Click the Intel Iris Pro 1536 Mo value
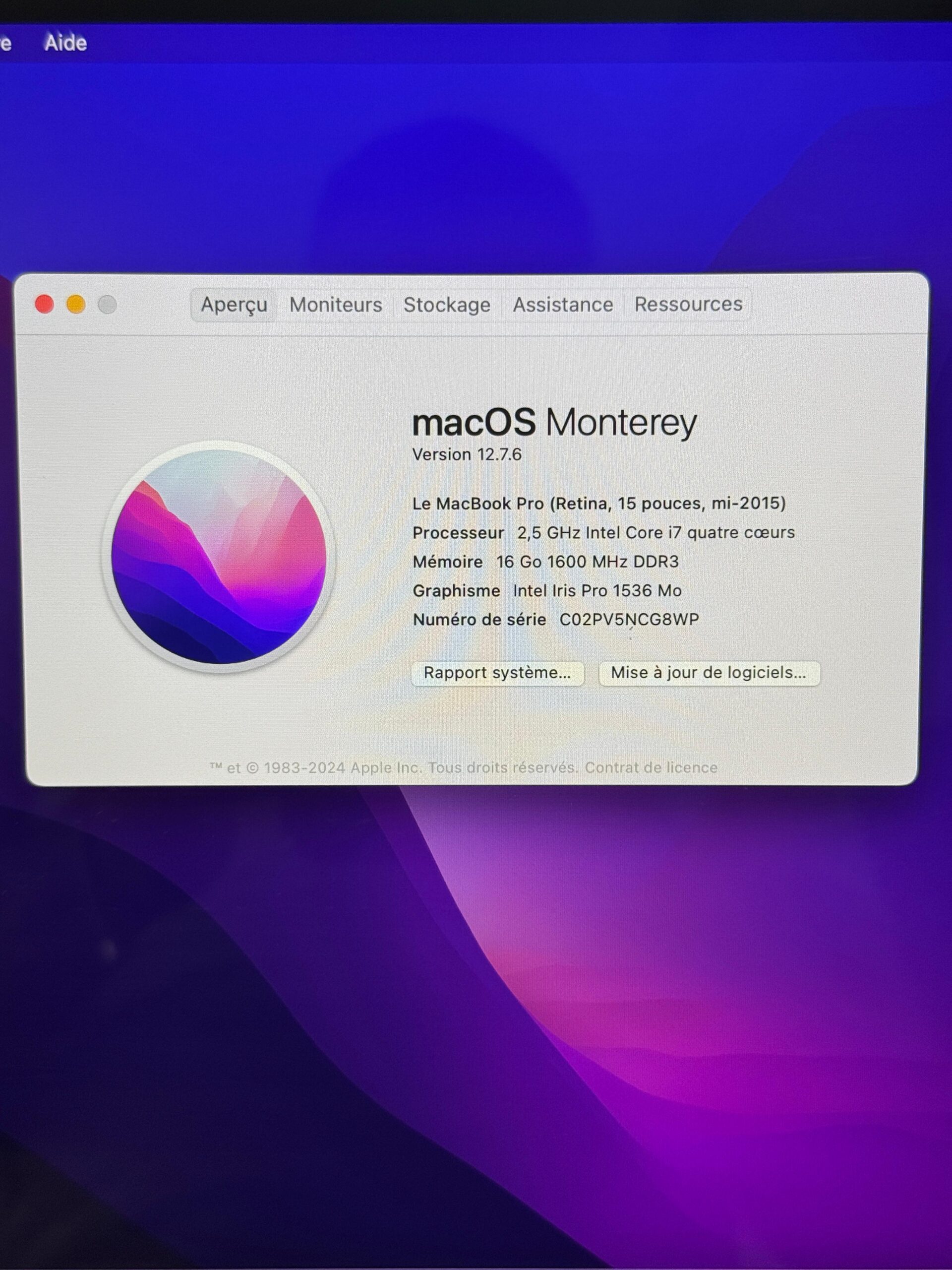This screenshot has height=1270, width=952. (x=597, y=591)
